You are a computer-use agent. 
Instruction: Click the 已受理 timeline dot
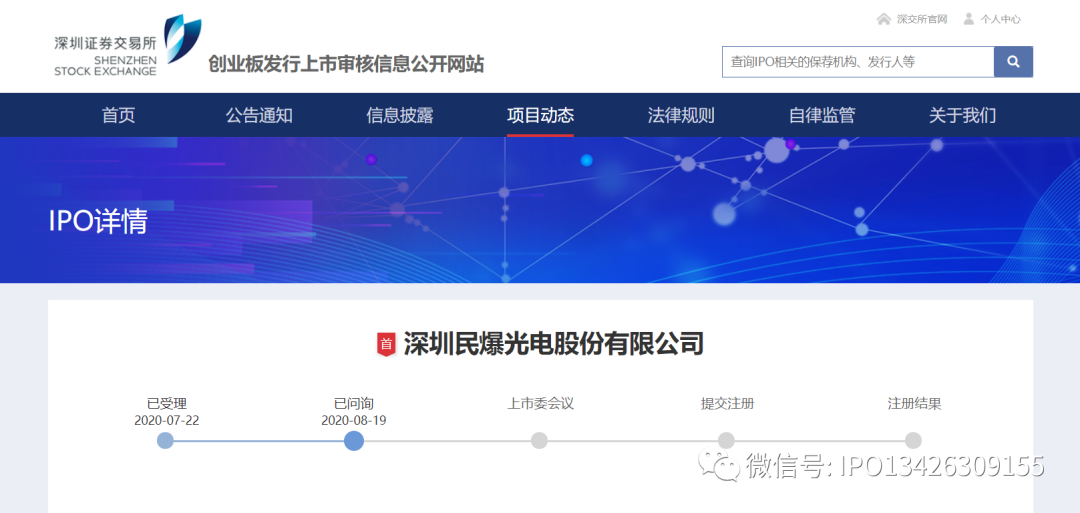pos(165,441)
